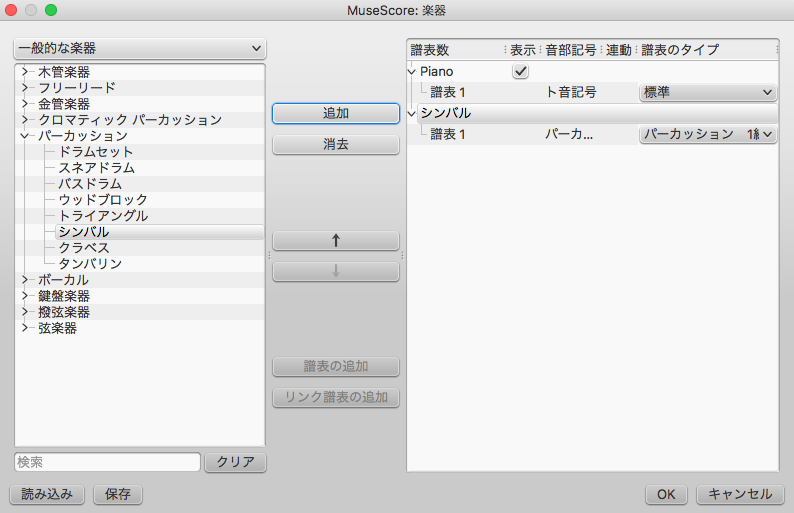Select クラベス instrument
This screenshot has height=513, width=794.
84,248
